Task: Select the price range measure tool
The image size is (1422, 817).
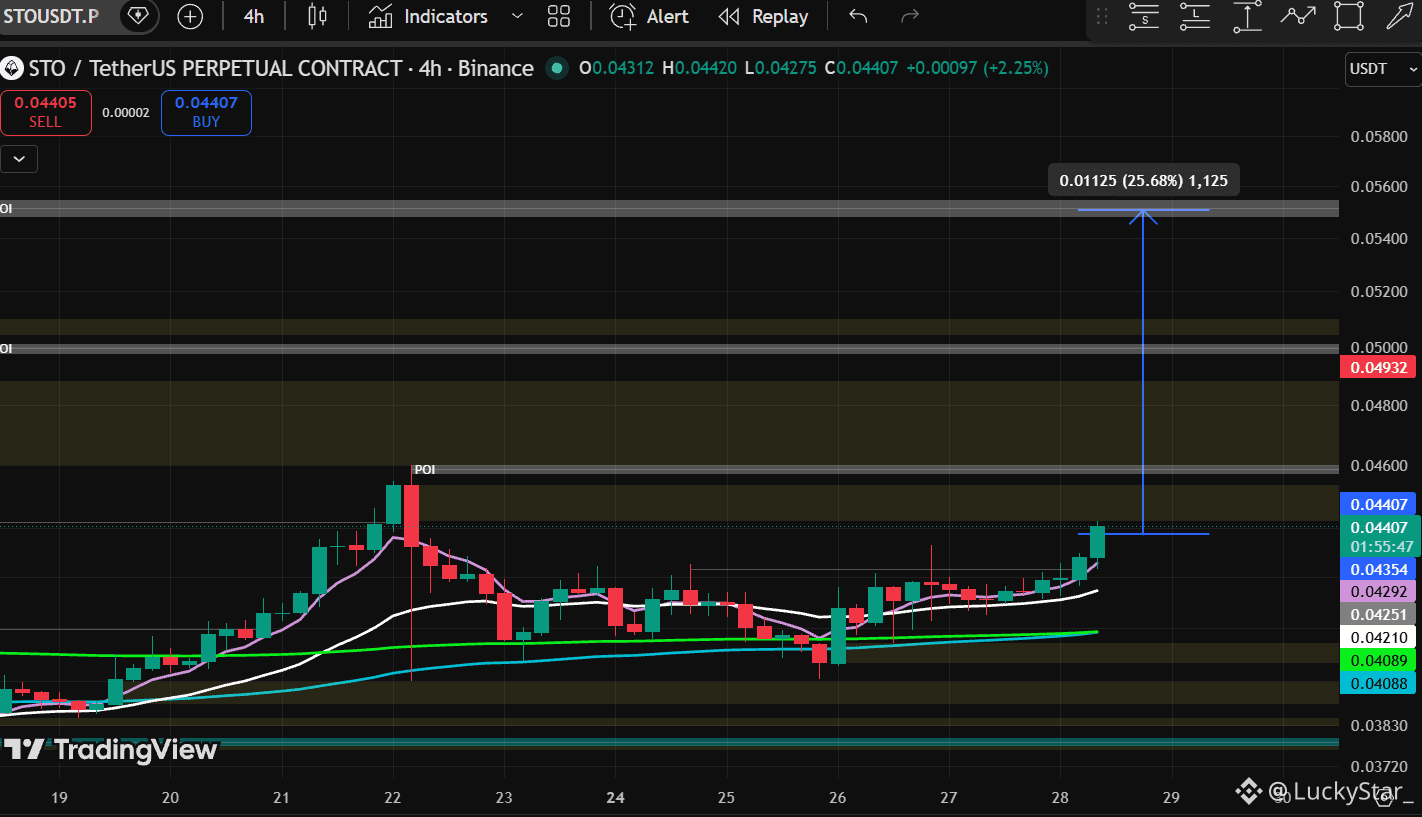Action: click(x=1247, y=16)
